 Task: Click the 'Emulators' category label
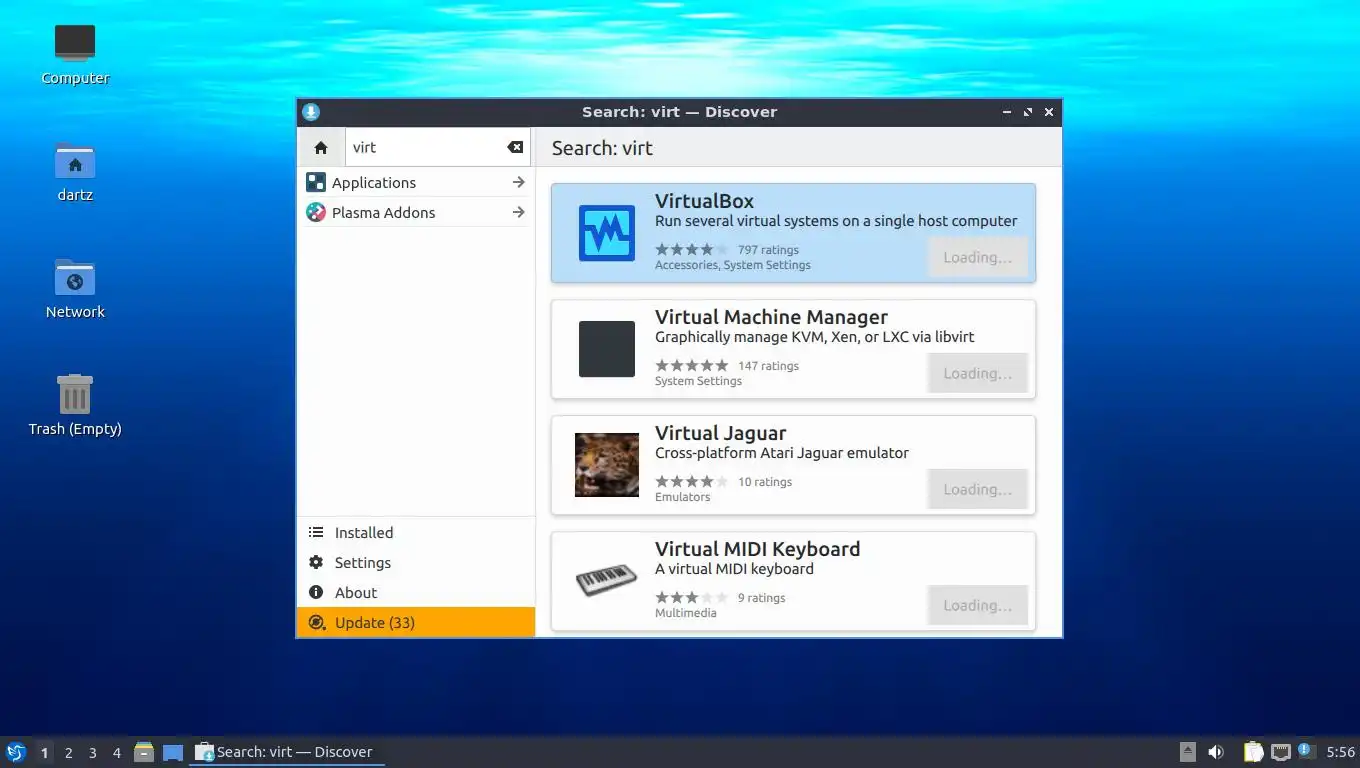click(683, 497)
